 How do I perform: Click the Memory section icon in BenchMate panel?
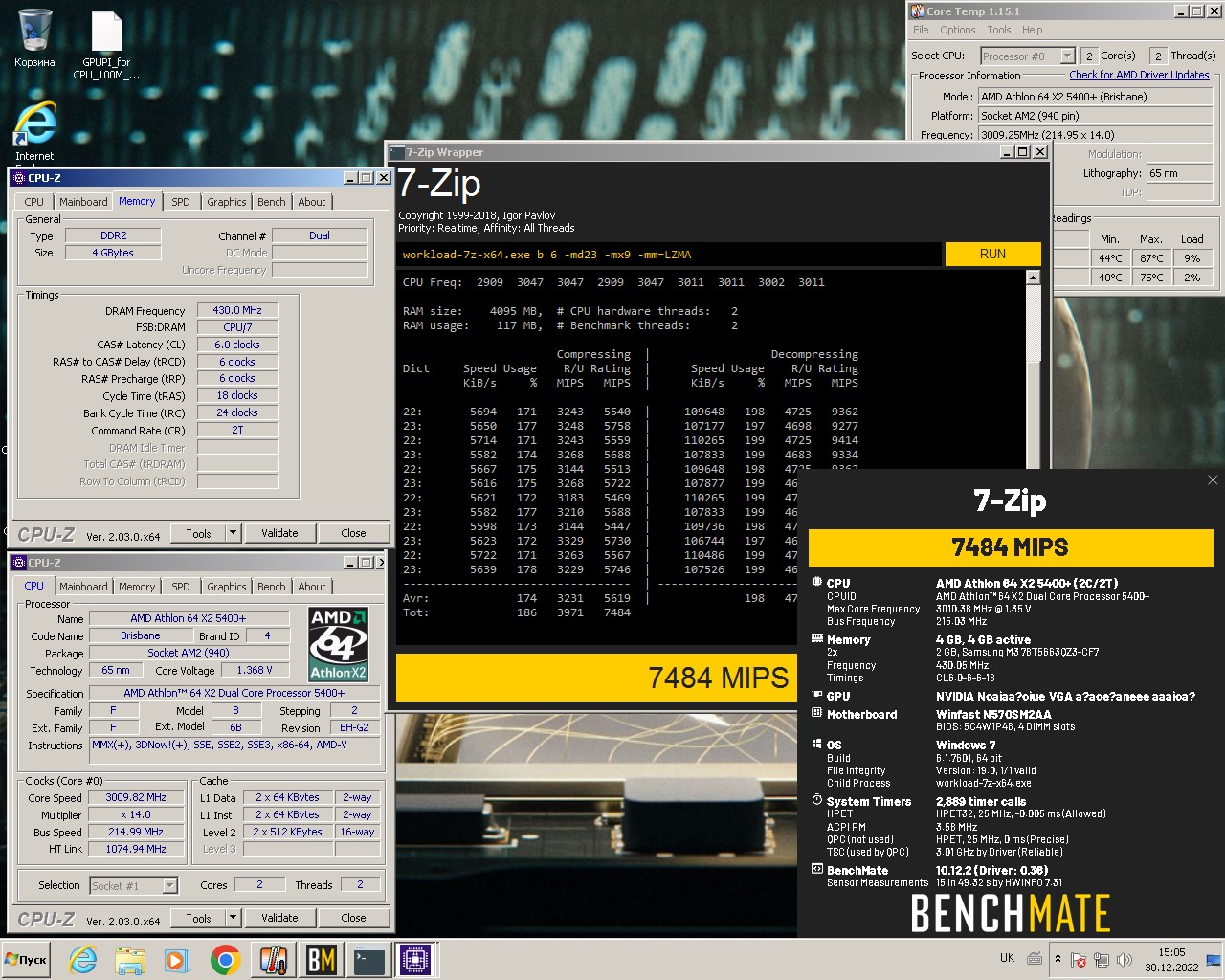[816, 638]
